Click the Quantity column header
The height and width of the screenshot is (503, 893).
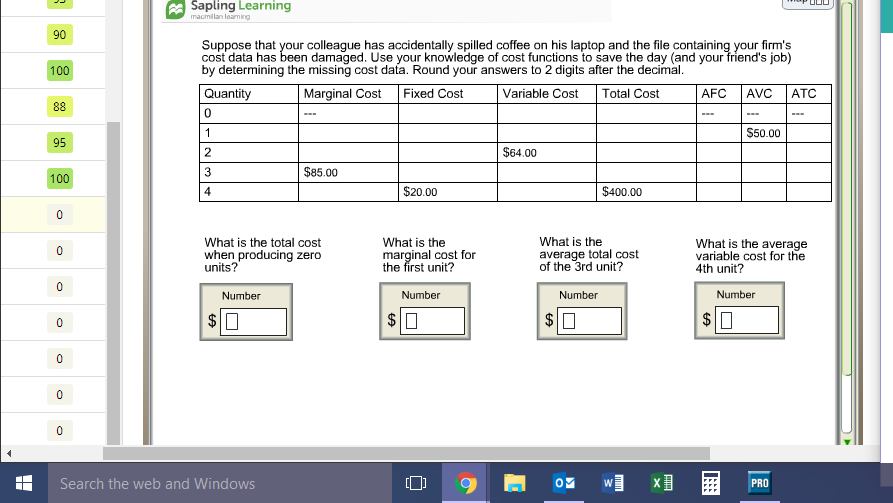249,94
